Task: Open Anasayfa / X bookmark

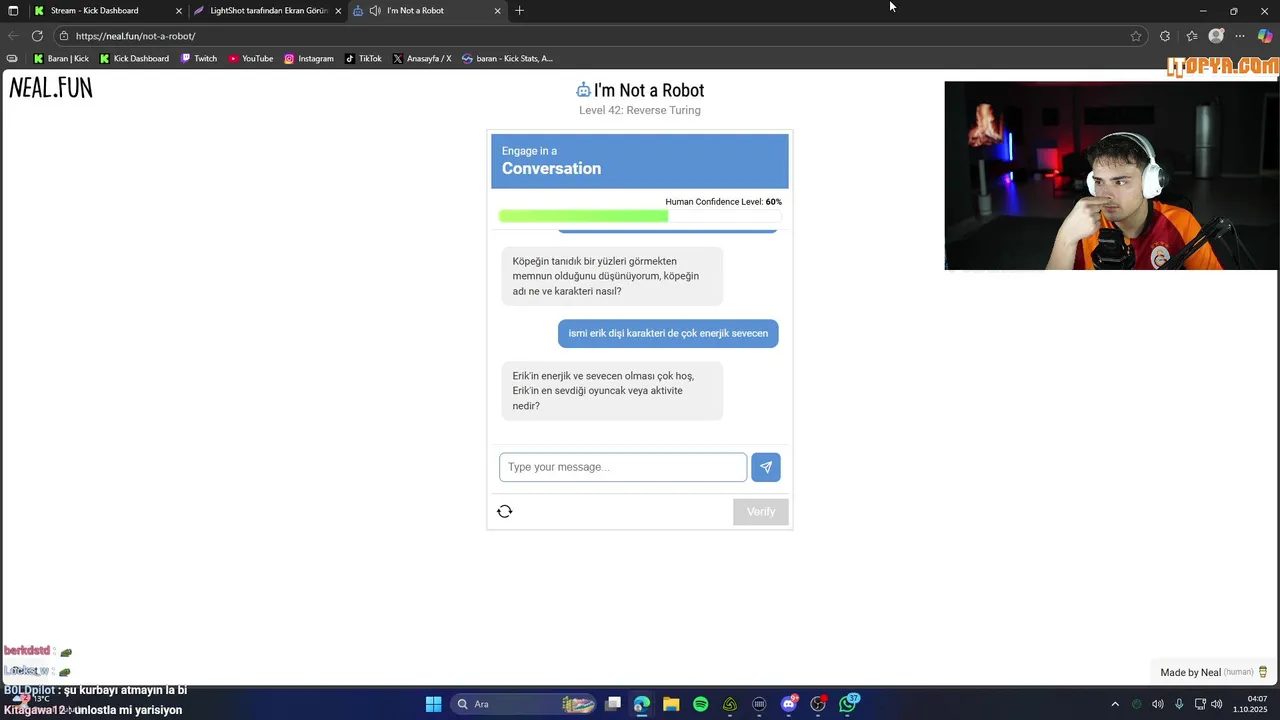Action: (422, 59)
